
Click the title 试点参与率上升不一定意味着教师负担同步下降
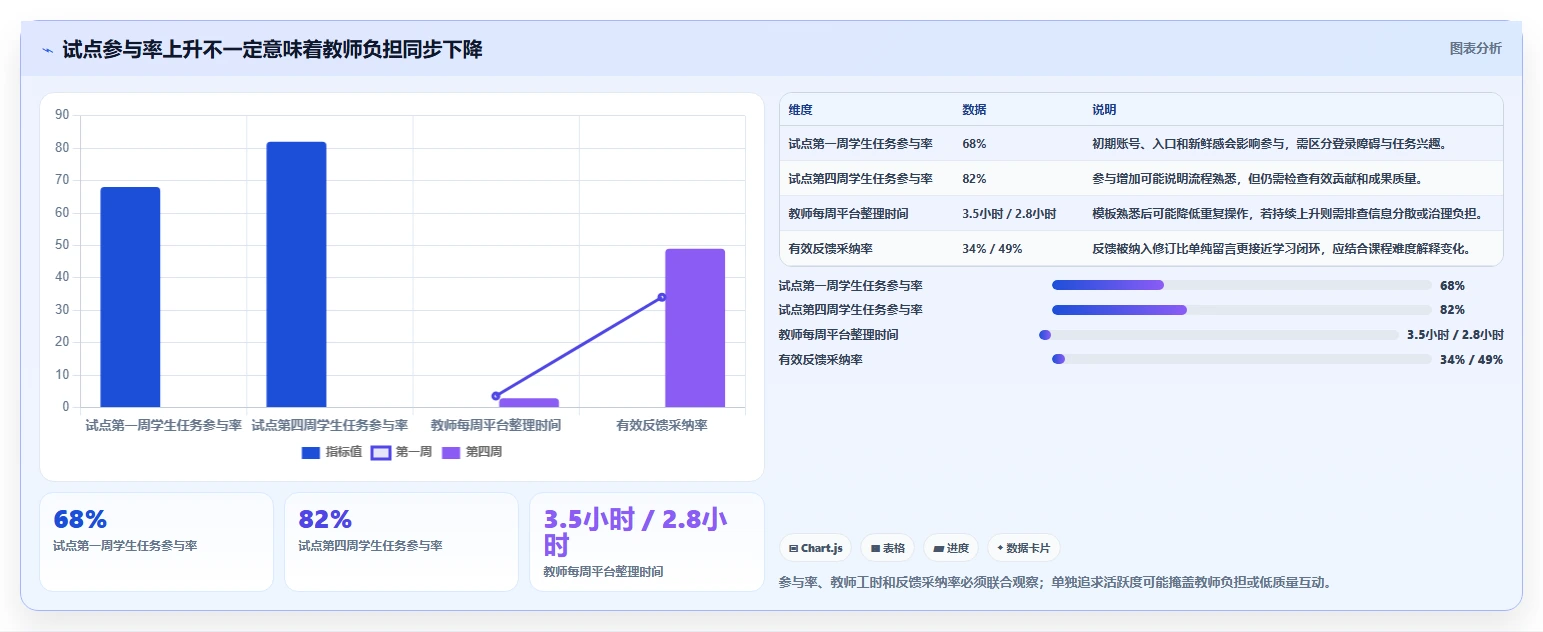(x=272, y=50)
